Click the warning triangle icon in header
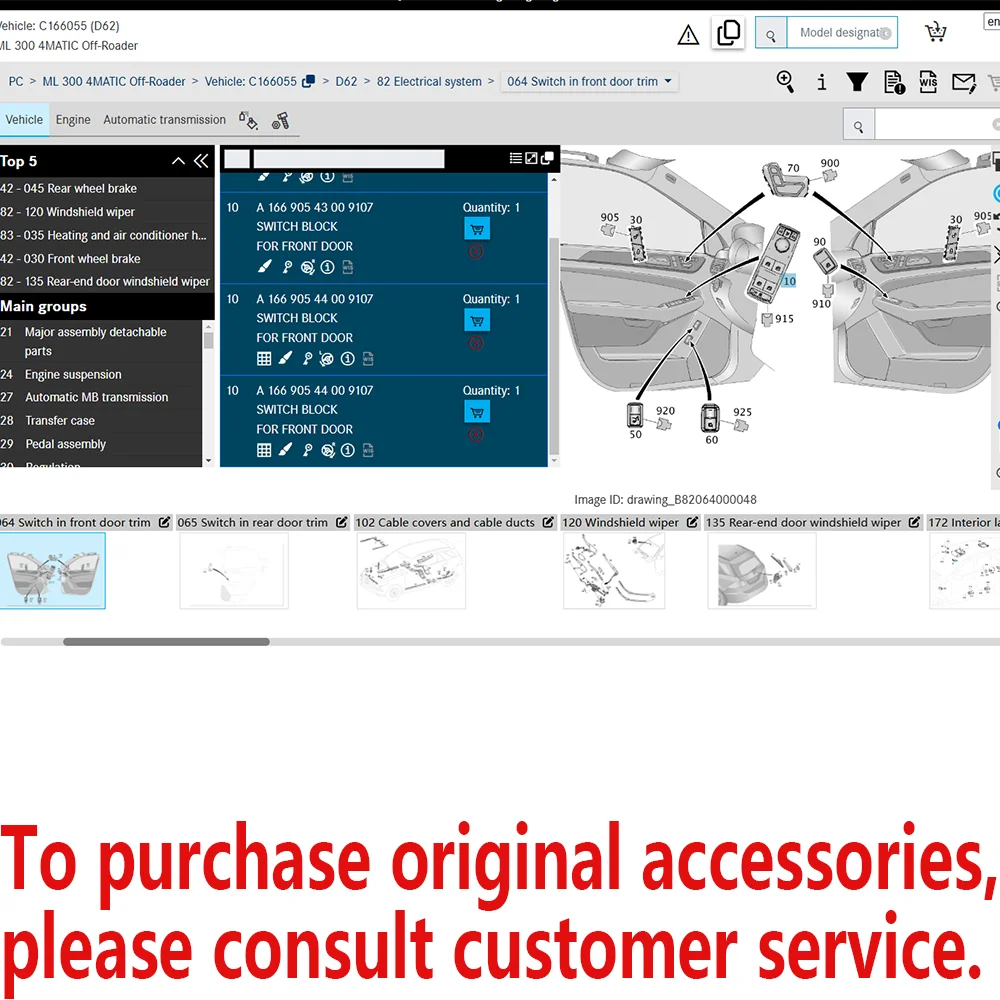This screenshot has height=1000, width=1000. (x=688, y=34)
